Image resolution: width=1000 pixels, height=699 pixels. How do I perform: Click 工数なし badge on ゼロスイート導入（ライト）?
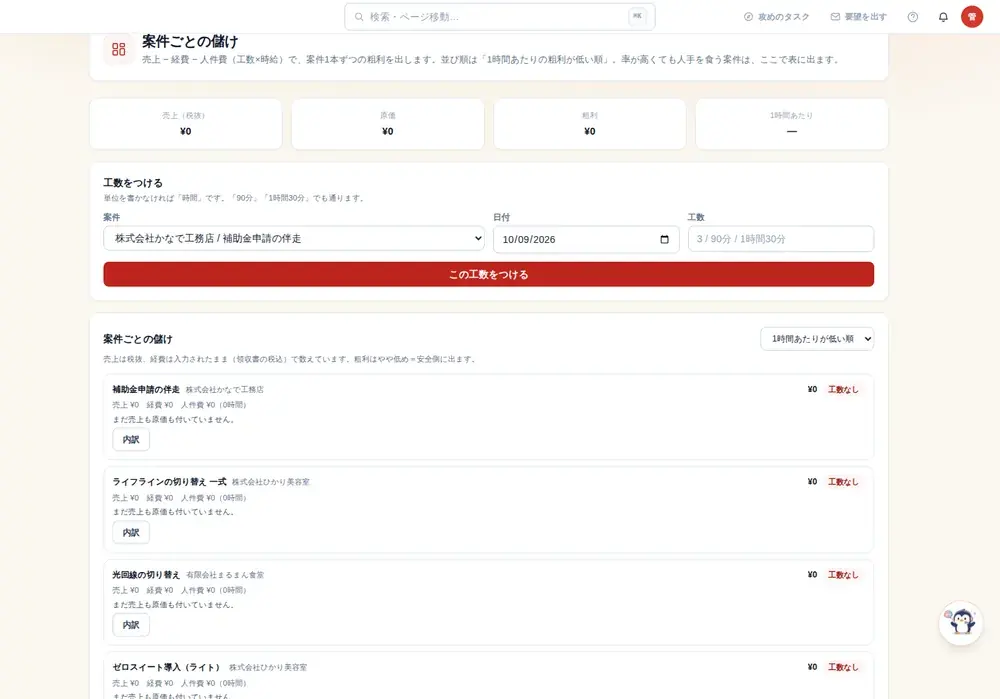(843, 667)
